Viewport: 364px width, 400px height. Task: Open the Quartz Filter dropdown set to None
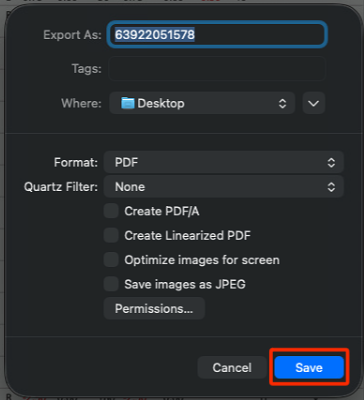tap(224, 187)
